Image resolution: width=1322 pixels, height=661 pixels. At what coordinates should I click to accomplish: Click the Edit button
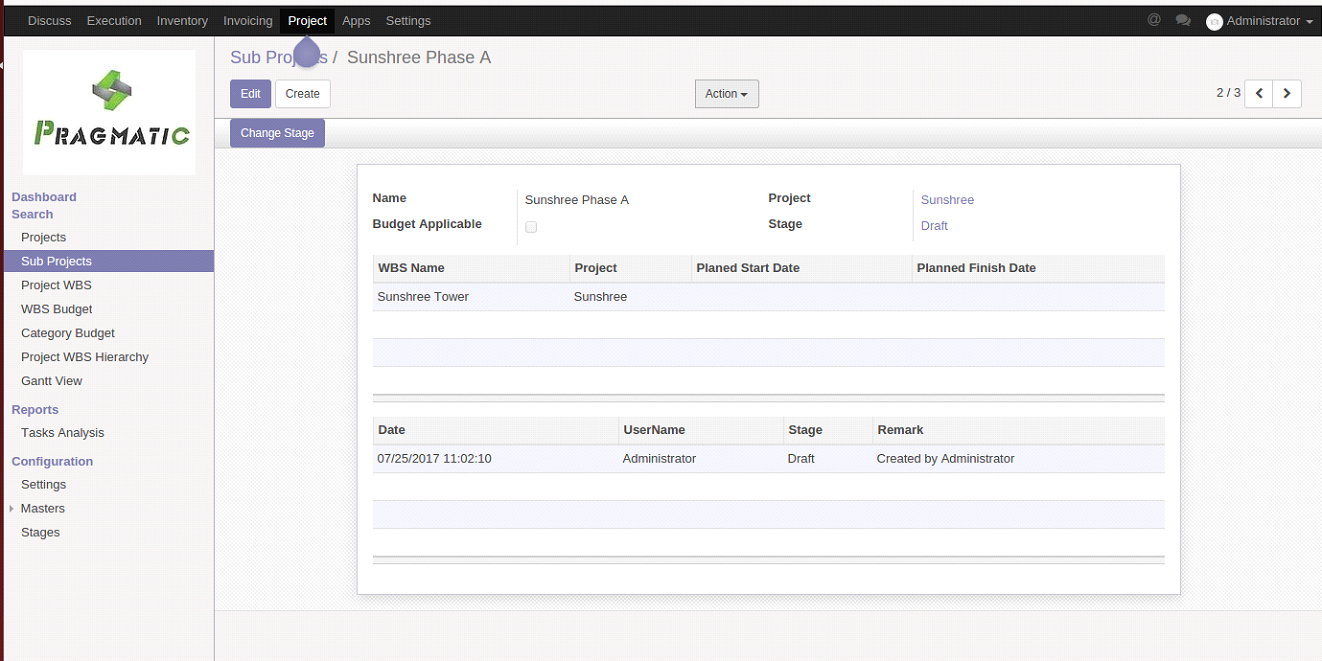250,94
